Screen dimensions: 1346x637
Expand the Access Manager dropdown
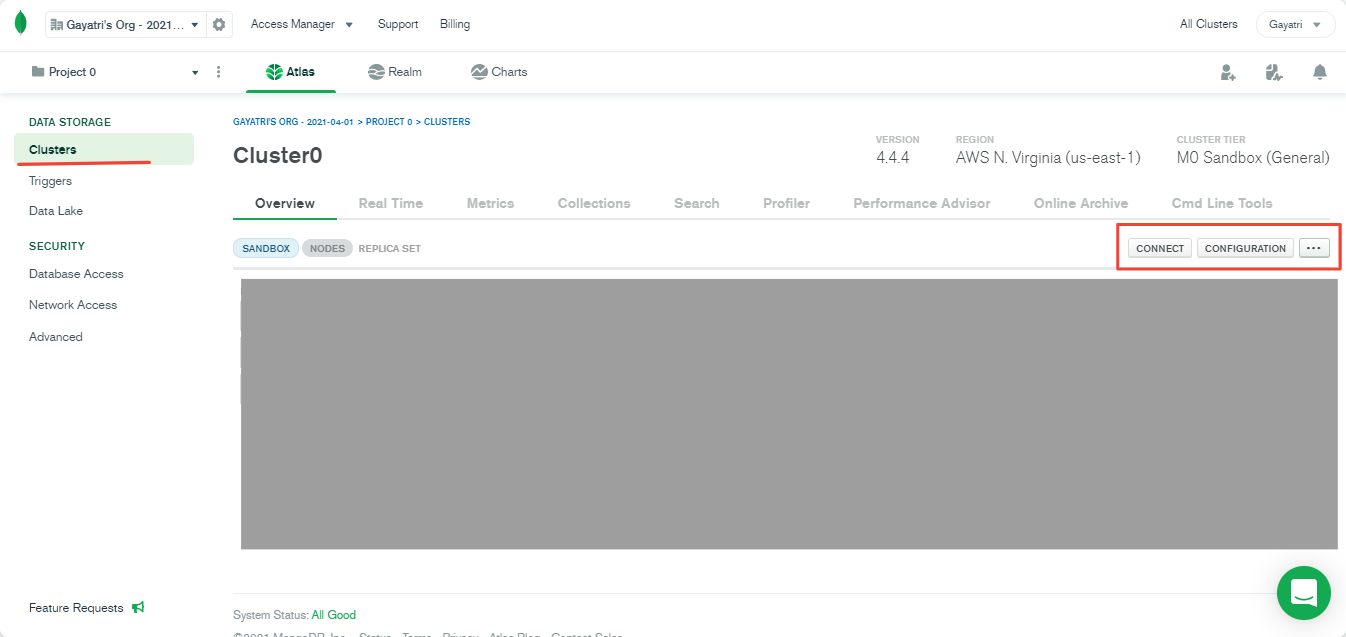[301, 23]
